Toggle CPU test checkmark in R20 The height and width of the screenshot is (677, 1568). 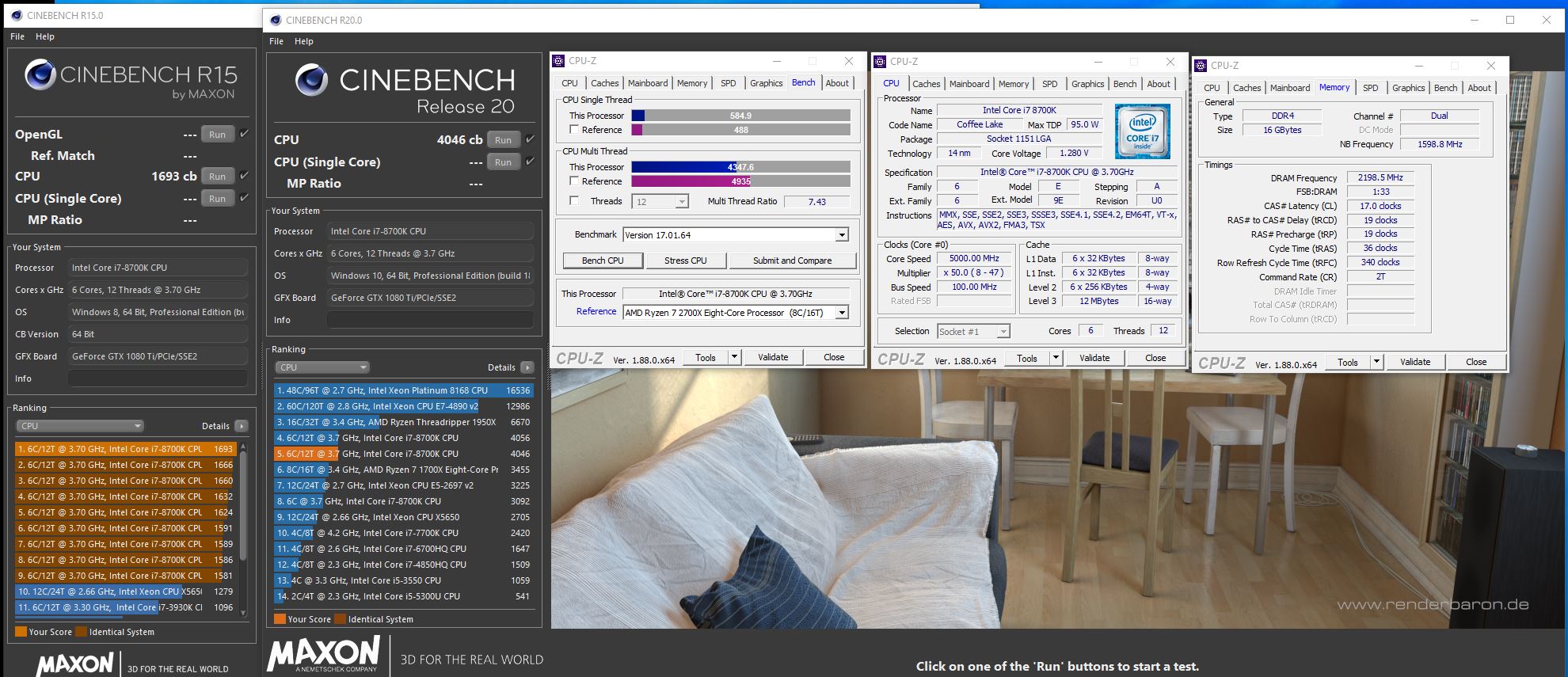coord(530,139)
